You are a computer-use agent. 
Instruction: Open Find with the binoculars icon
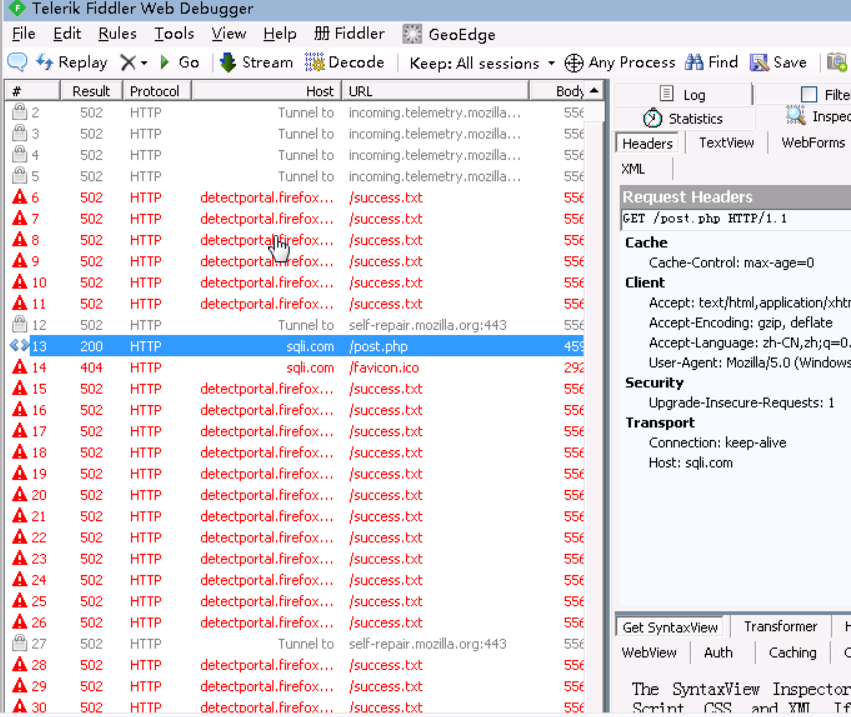[711, 62]
